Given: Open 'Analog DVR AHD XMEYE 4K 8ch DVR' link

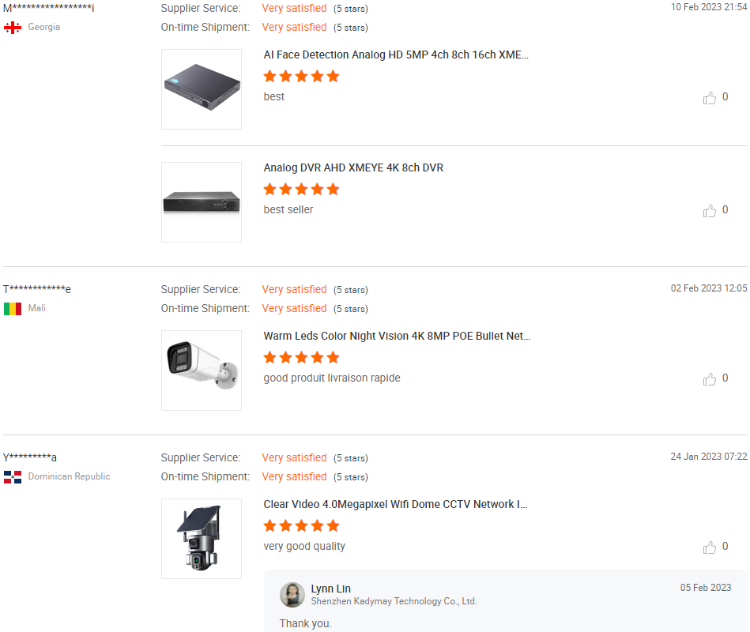Looking at the screenshot, I should 353,168.
